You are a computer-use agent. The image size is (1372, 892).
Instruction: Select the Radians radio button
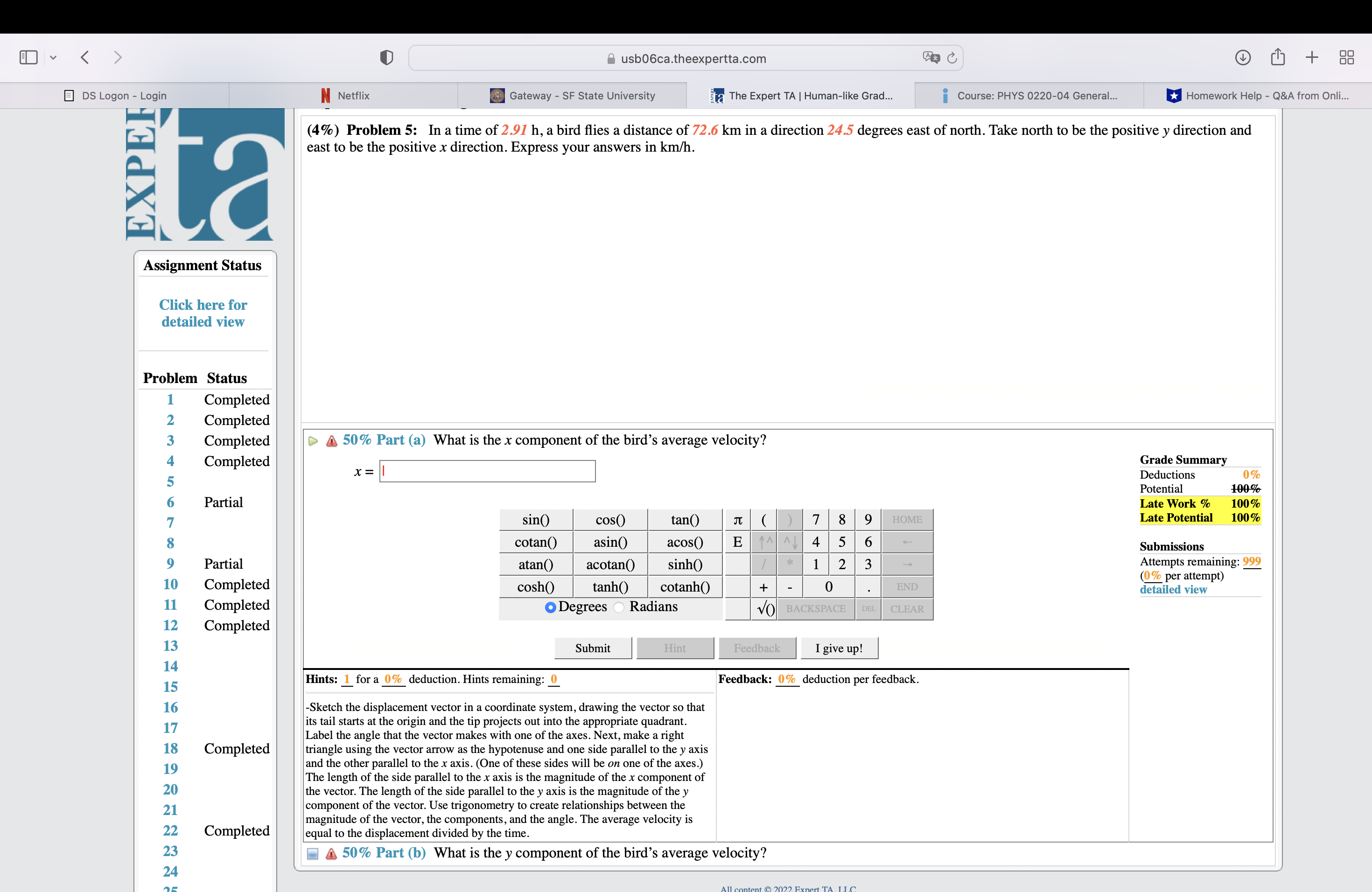617,607
